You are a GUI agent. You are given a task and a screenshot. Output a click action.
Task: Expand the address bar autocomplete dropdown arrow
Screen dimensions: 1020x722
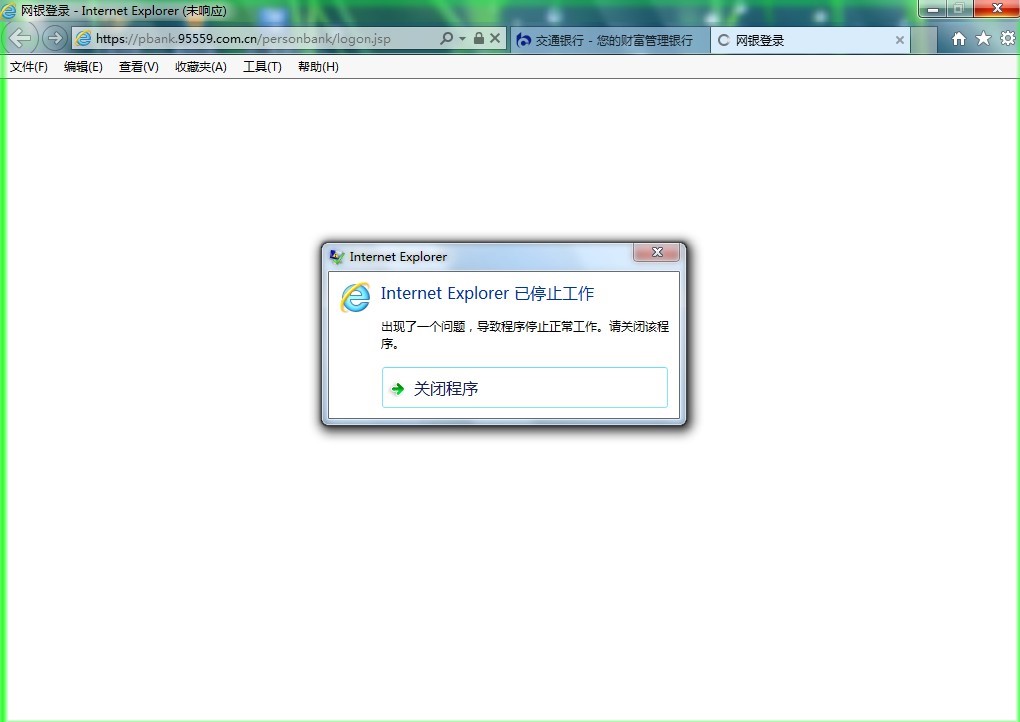click(x=463, y=38)
